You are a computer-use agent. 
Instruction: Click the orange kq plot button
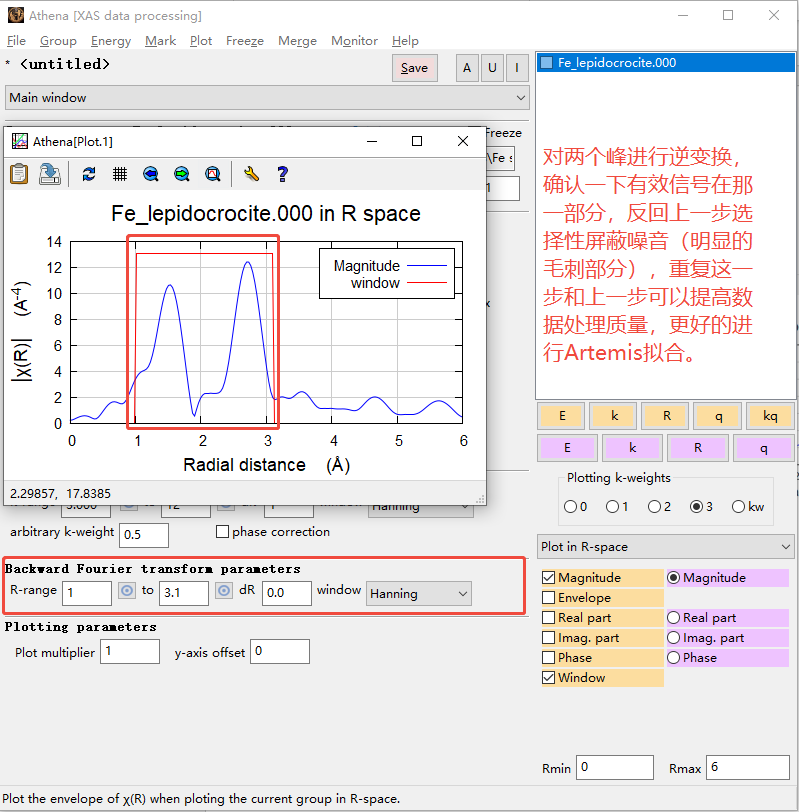pyautogui.click(x=769, y=416)
